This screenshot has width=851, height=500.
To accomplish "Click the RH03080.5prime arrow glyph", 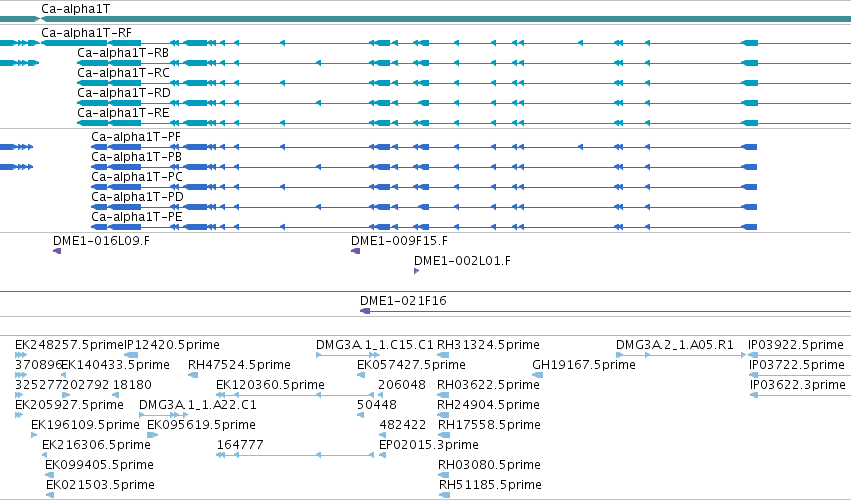I will (x=444, y=475).
